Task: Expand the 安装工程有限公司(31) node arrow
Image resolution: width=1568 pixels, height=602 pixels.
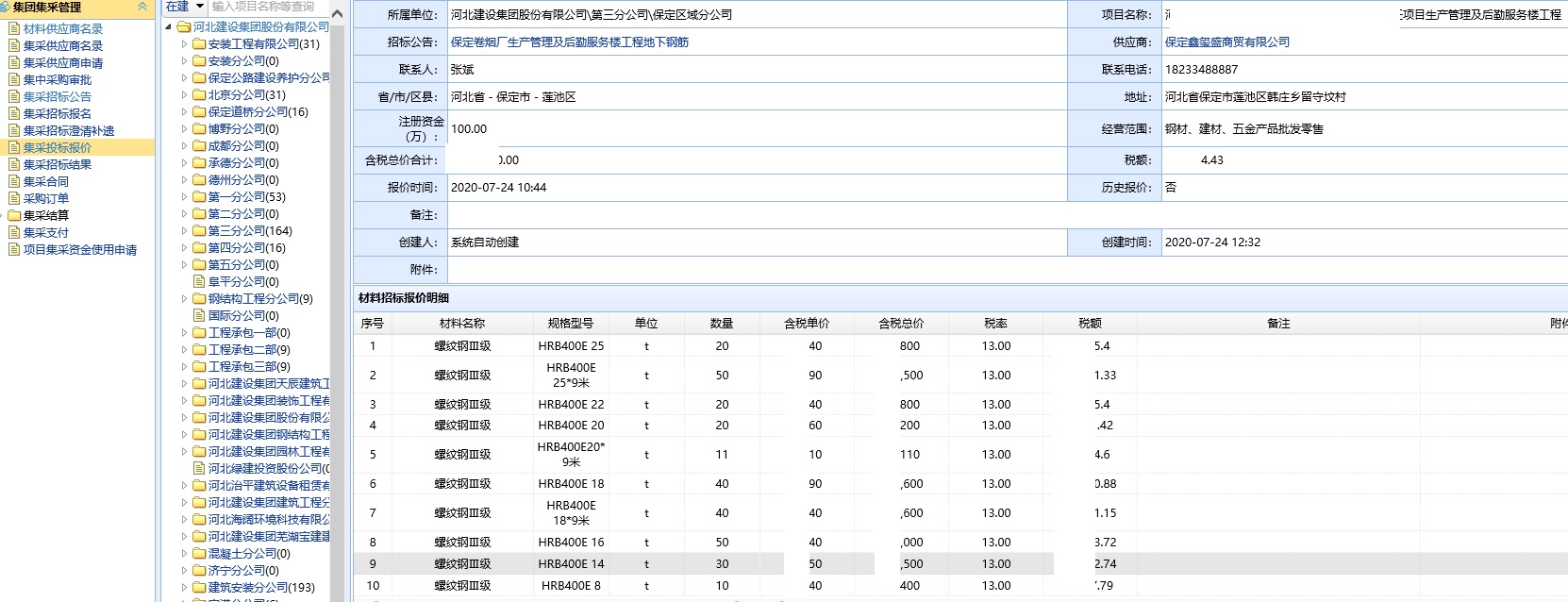Action: [x=185, y=43]
